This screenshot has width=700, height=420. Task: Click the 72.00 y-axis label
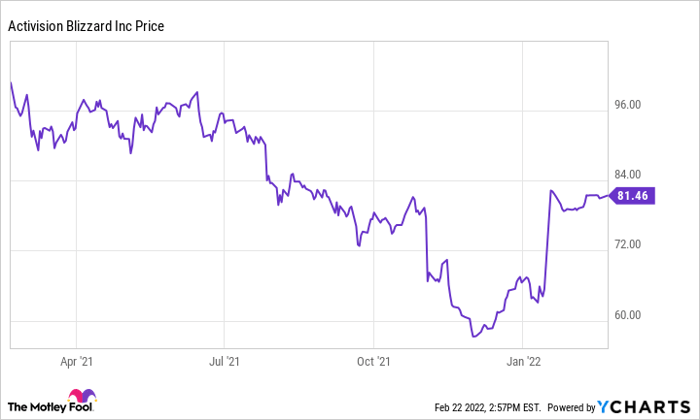(x=632, y=245)
